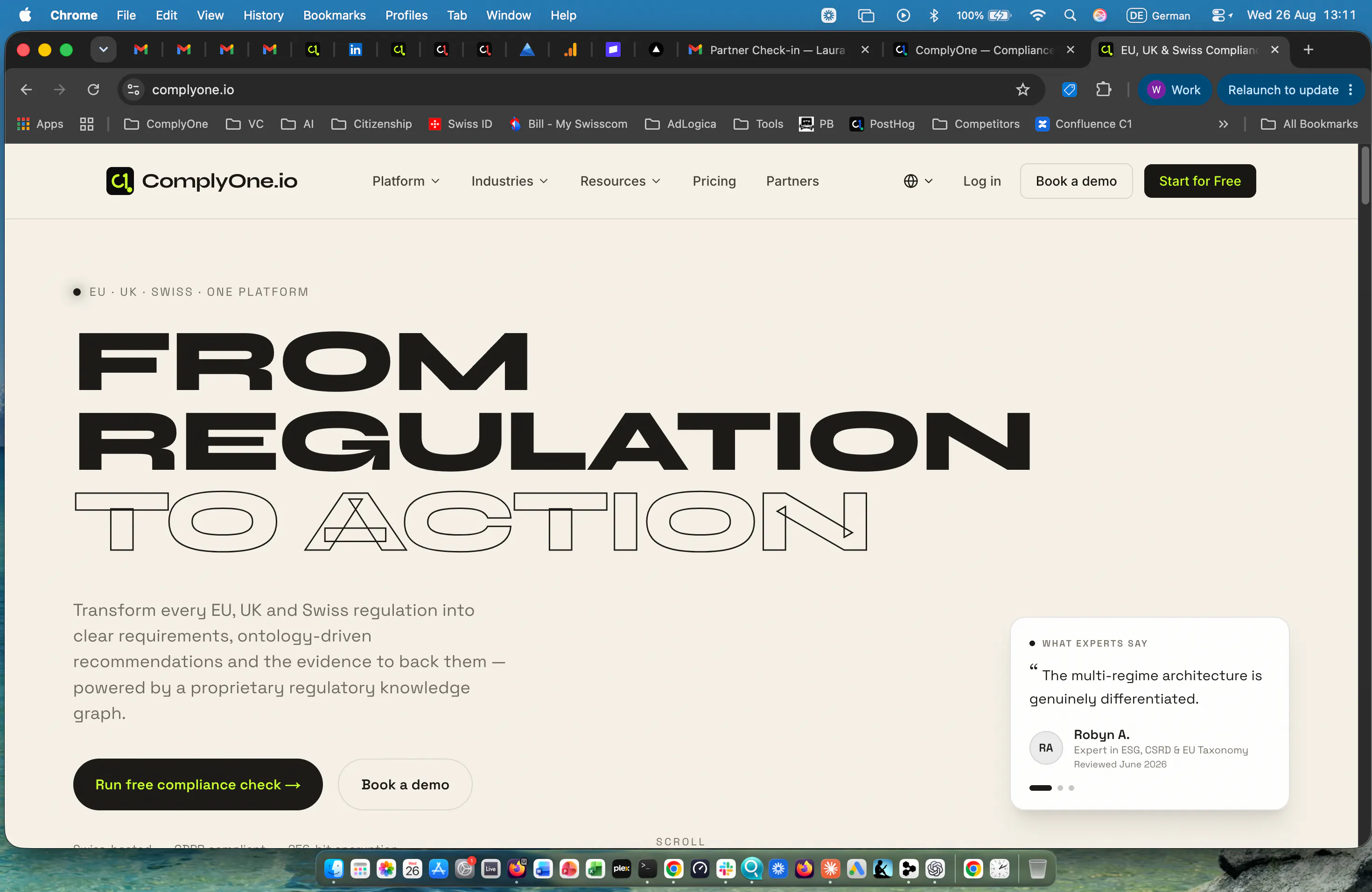Open the German input source menu
1372x892 pixels.
tap(1158, 15)
